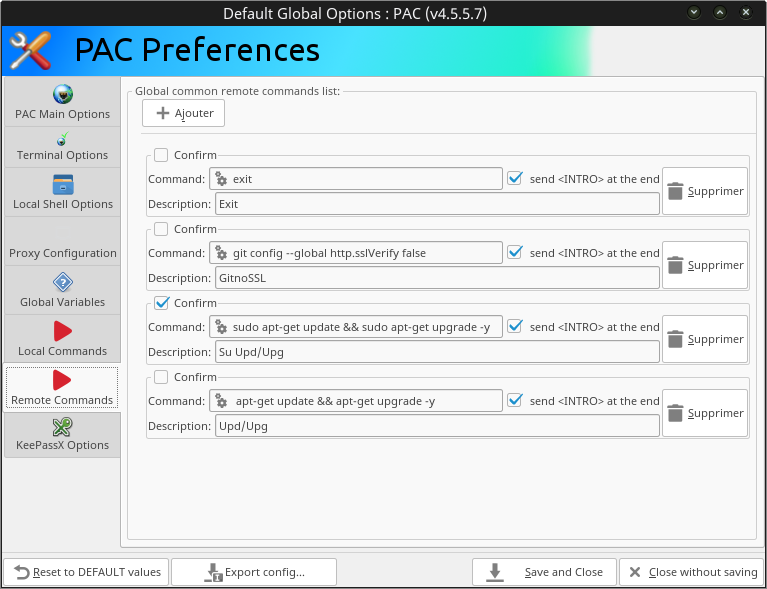This screenshot has height=589, width=767.
Task: Select the Remote Commands tab
Action: [62, 388]
